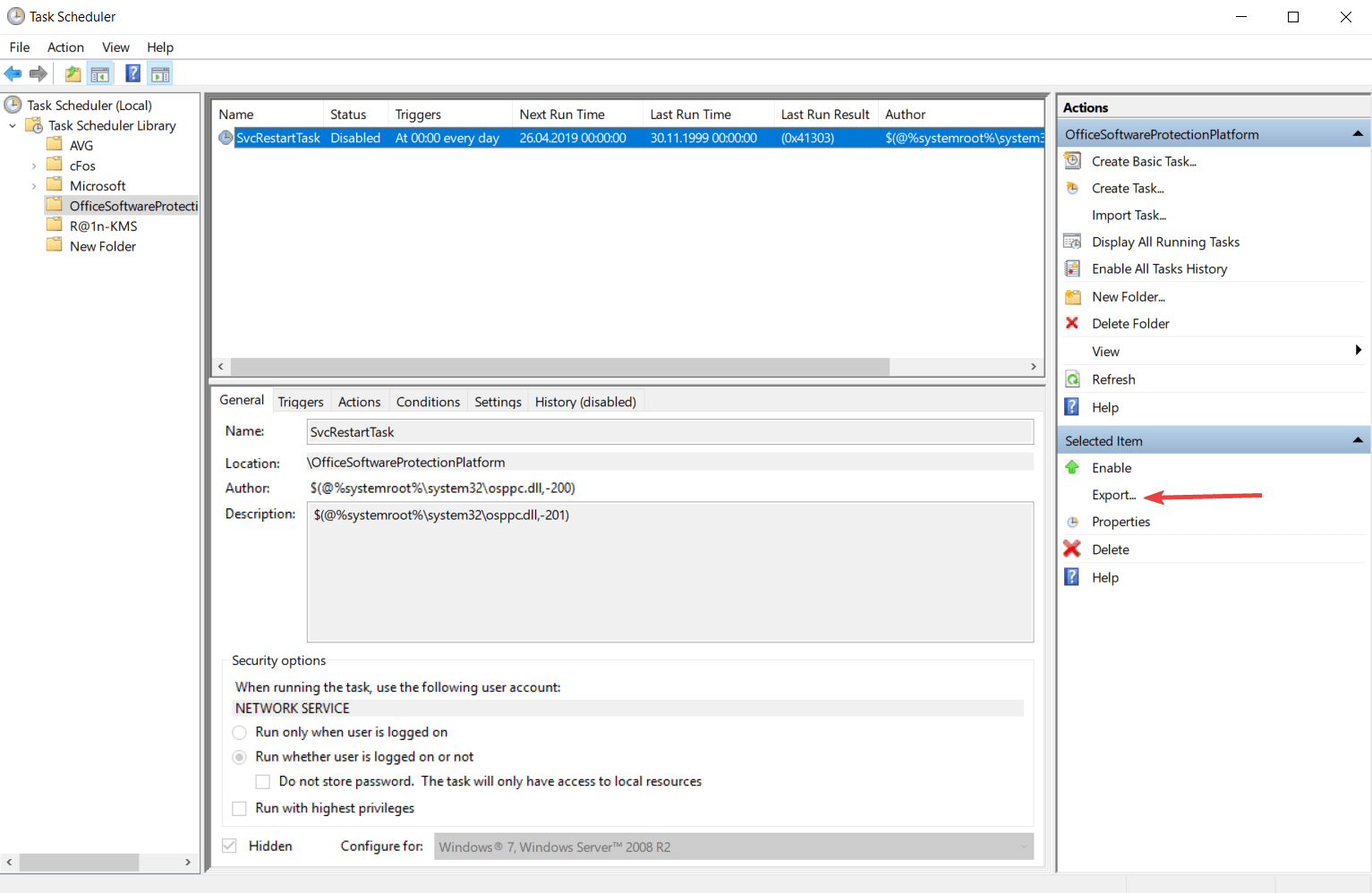Click the Display All Running Tasks icon
1372x893 pixels.
point(1072,241)
